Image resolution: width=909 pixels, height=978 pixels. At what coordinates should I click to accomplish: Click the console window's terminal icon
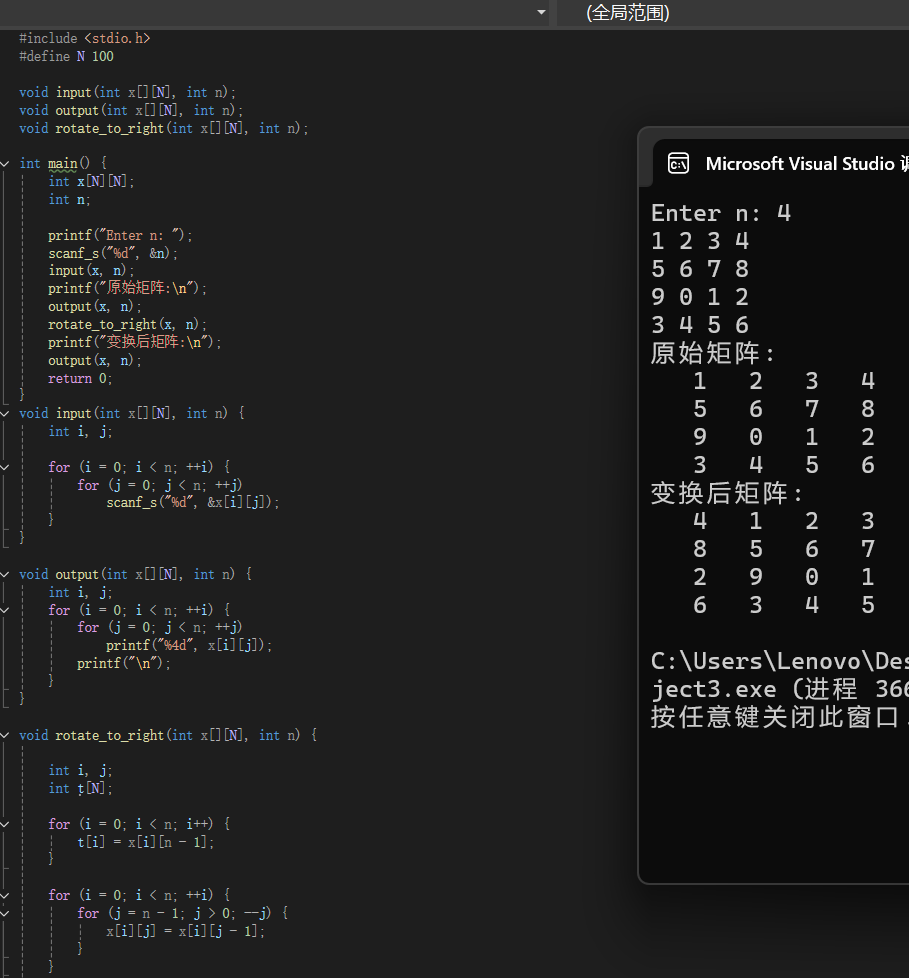pyautogui.click(x=678, y=163)
